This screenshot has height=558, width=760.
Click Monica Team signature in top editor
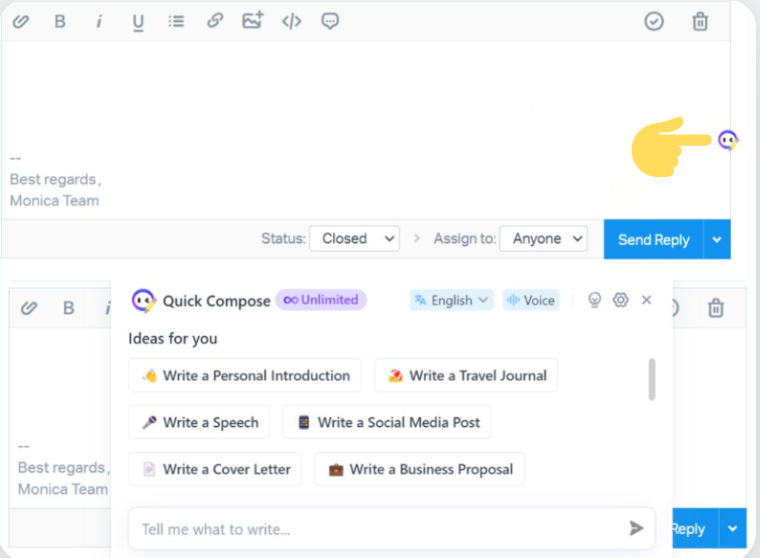pyautogui.click(x=54, y=201)
